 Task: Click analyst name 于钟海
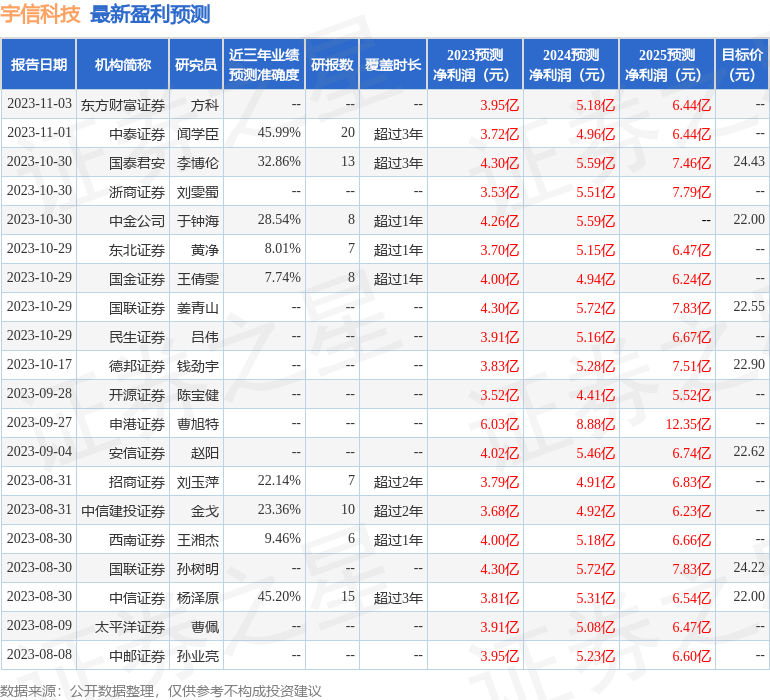coord(198,221)
